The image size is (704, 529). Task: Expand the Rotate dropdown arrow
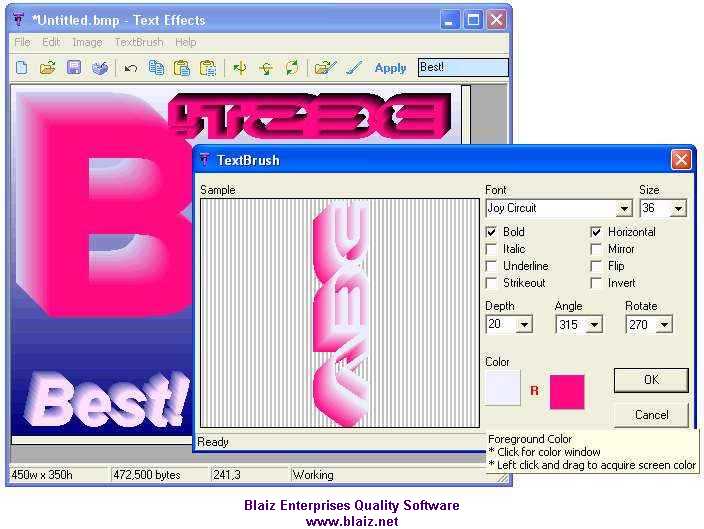point(664,324)
